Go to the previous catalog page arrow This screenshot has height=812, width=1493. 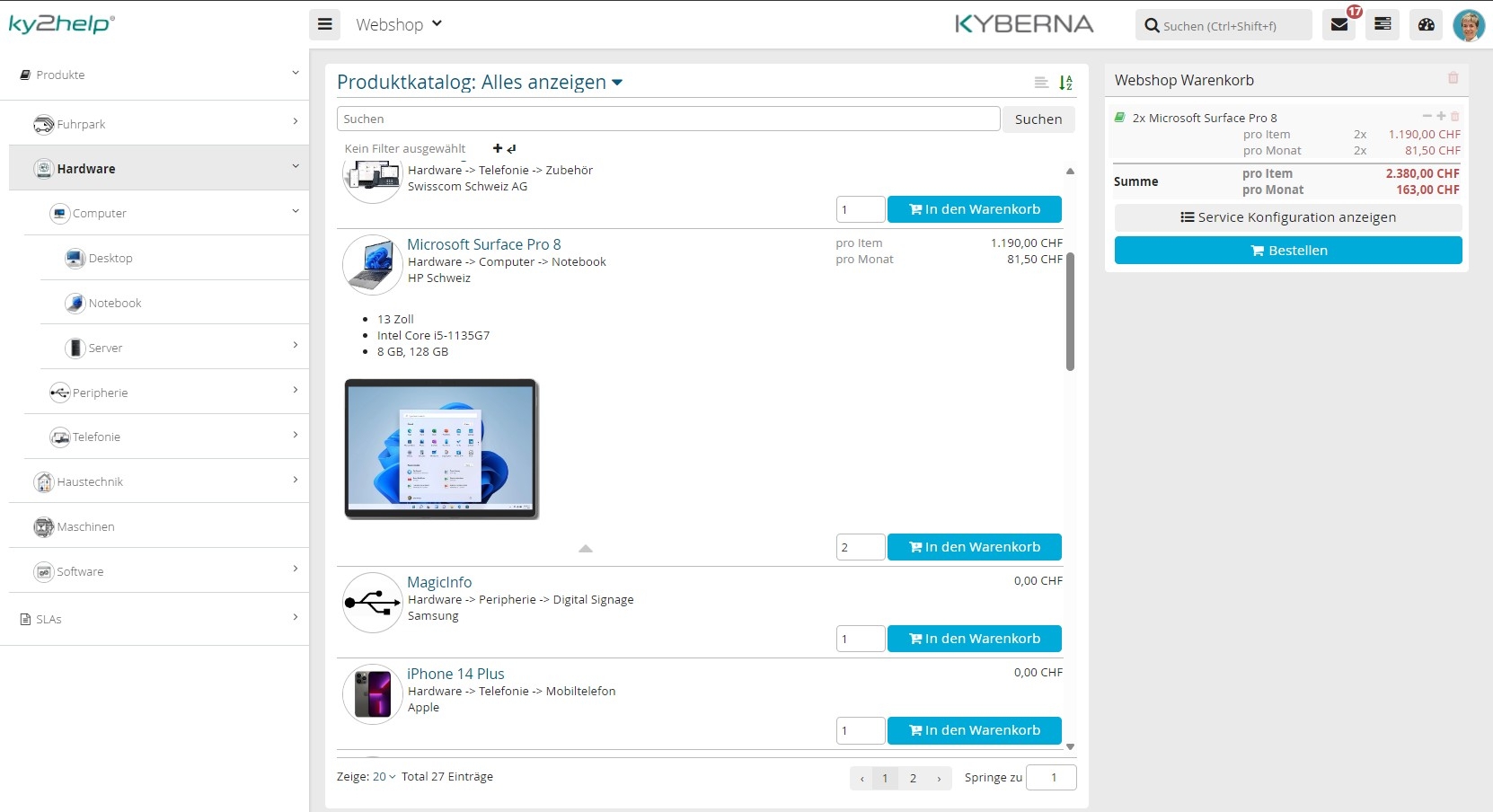(861, 778)
